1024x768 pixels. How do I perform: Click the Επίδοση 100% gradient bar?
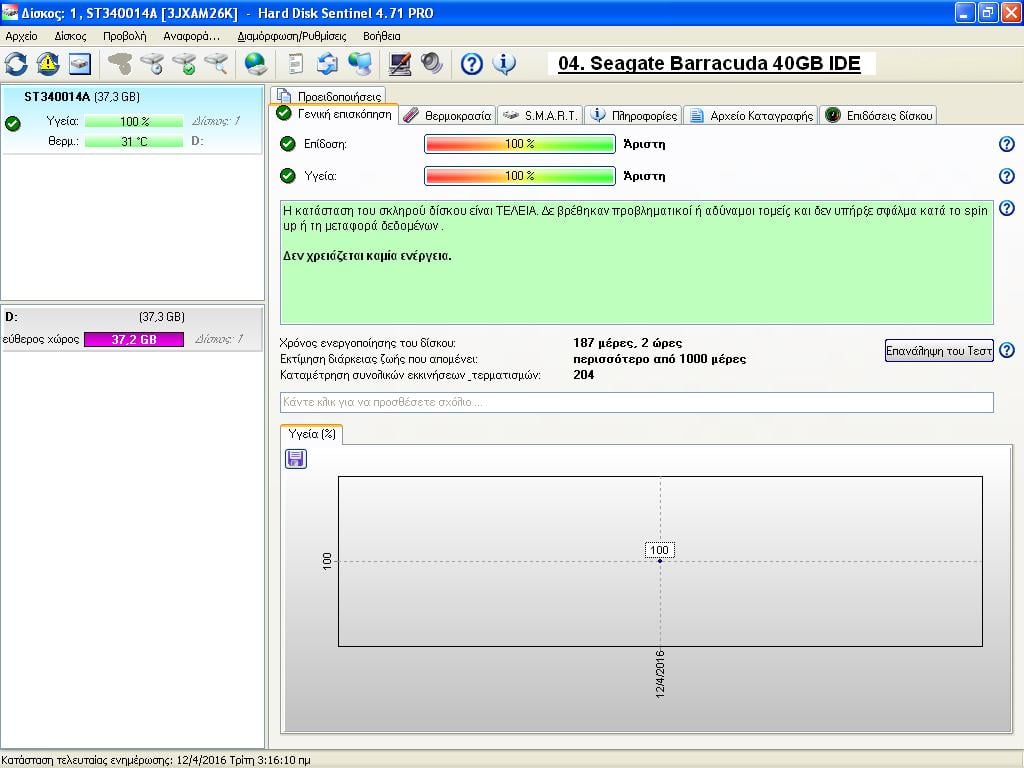tap(520, 144)
